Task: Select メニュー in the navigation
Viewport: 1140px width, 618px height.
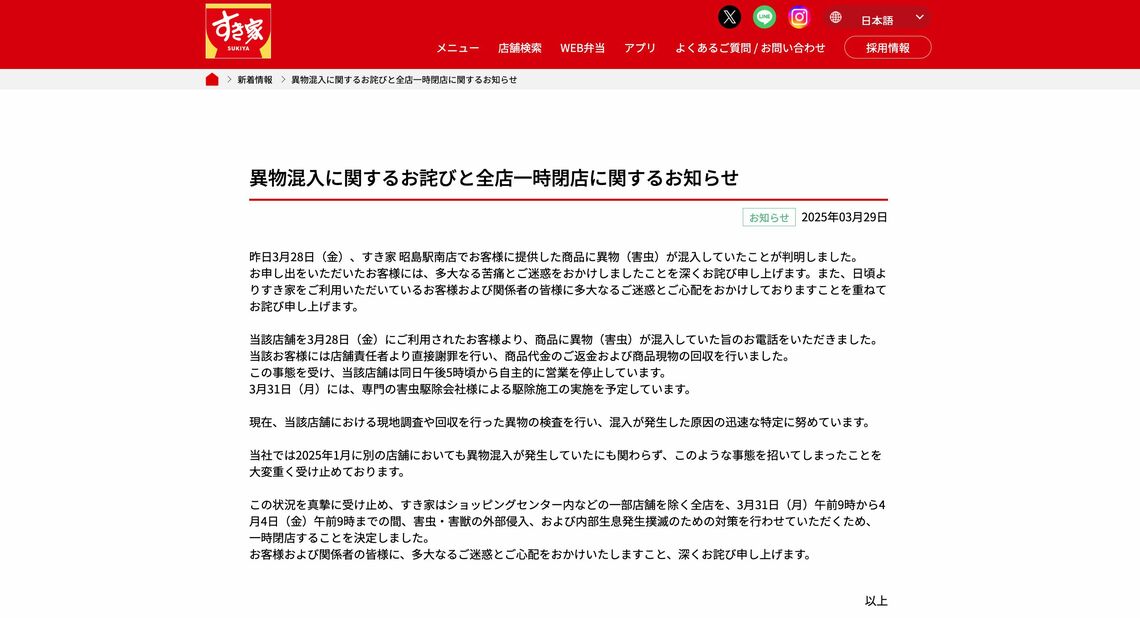Action: tap(455, 47)
